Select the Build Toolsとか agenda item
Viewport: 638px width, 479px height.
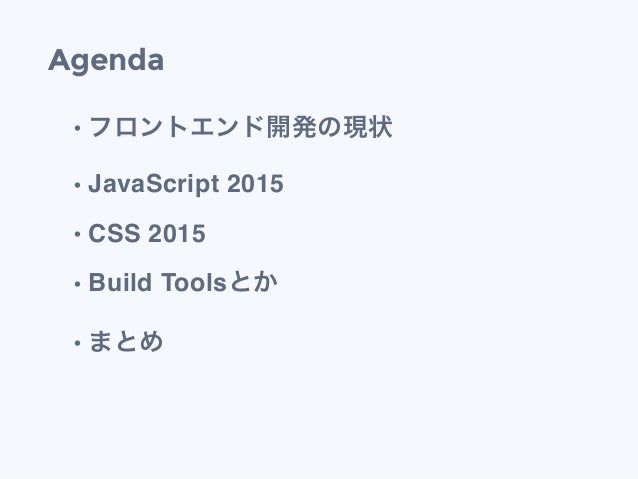(x=183, y=282)
